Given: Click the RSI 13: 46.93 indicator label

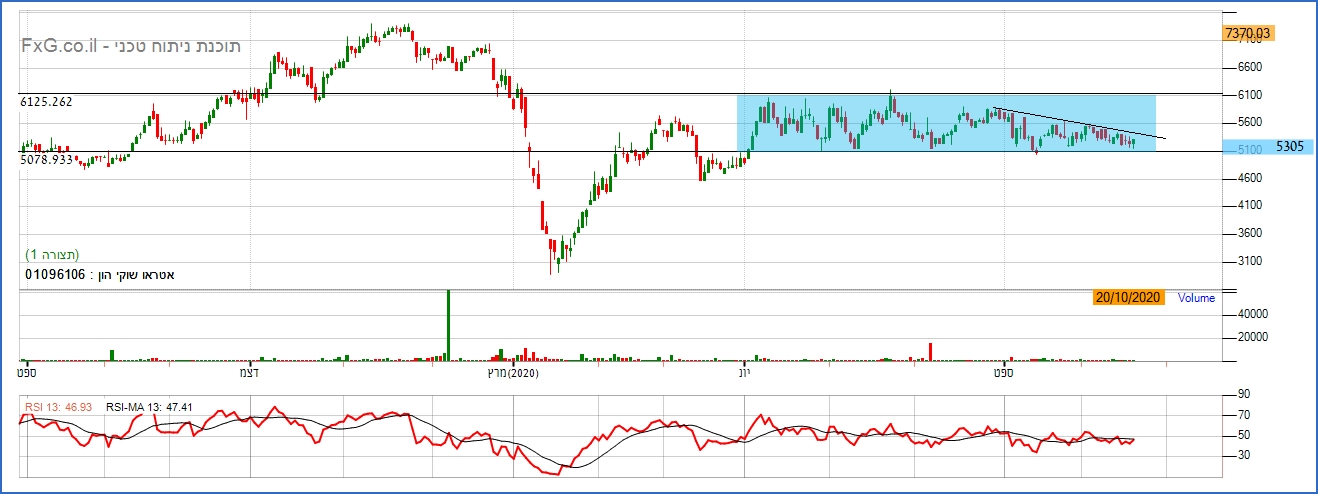Looking at the screenshot, I should pyautogui.click(x=59, y=407).
